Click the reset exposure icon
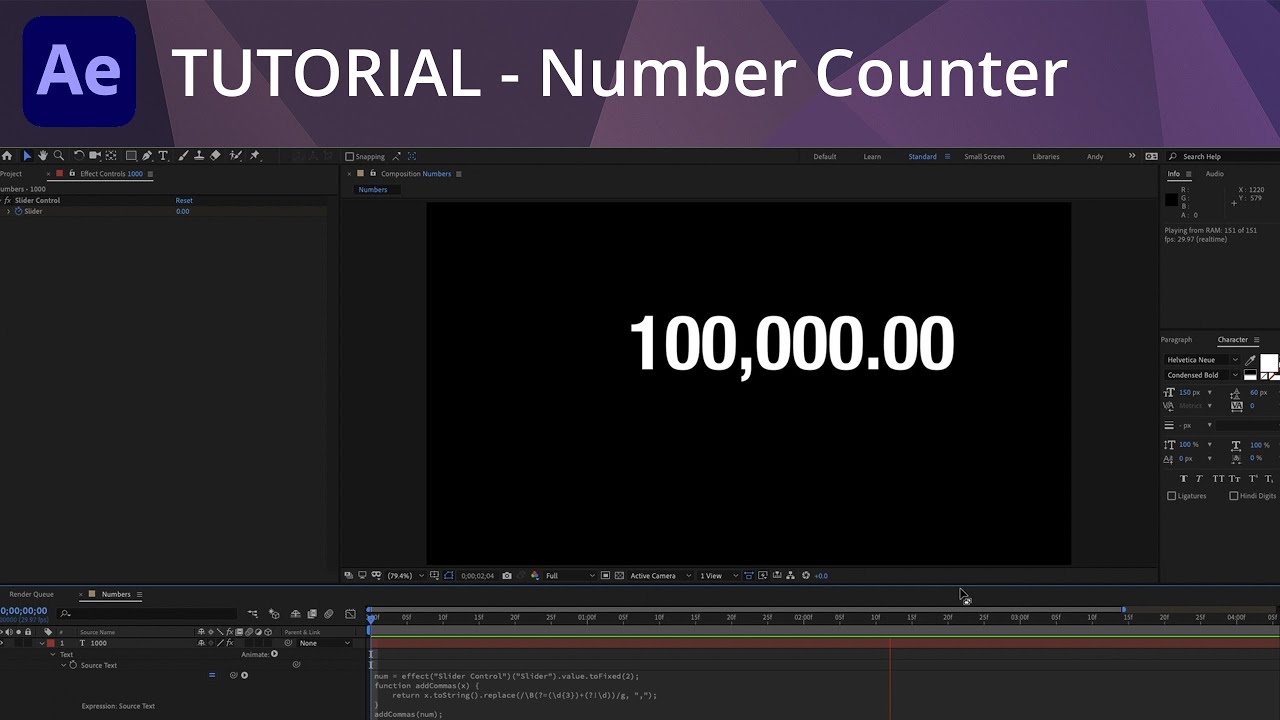The image size is (1280, 720). (x=806, y=576)
